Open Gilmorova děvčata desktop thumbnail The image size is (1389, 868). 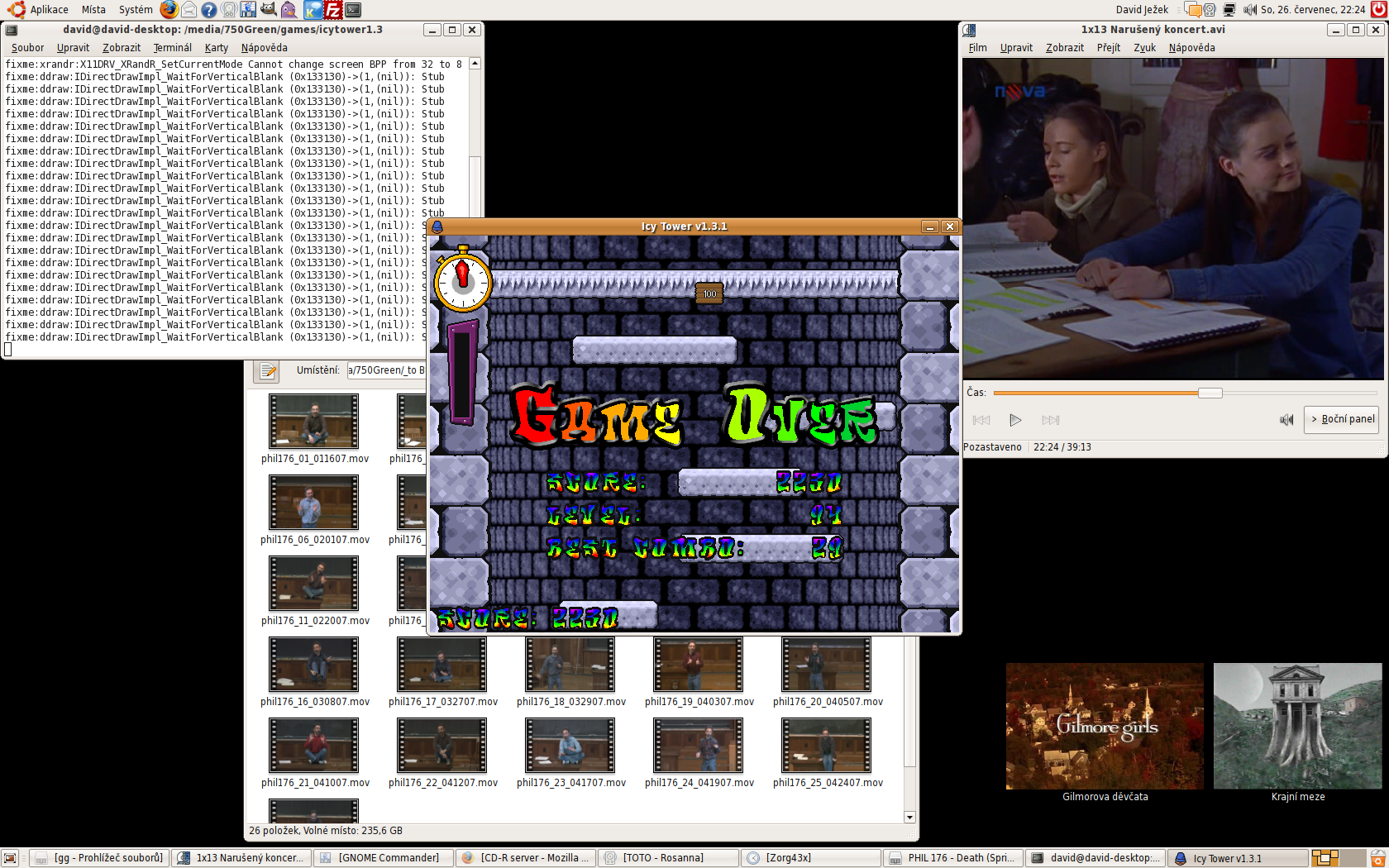tap(1105, 726)
